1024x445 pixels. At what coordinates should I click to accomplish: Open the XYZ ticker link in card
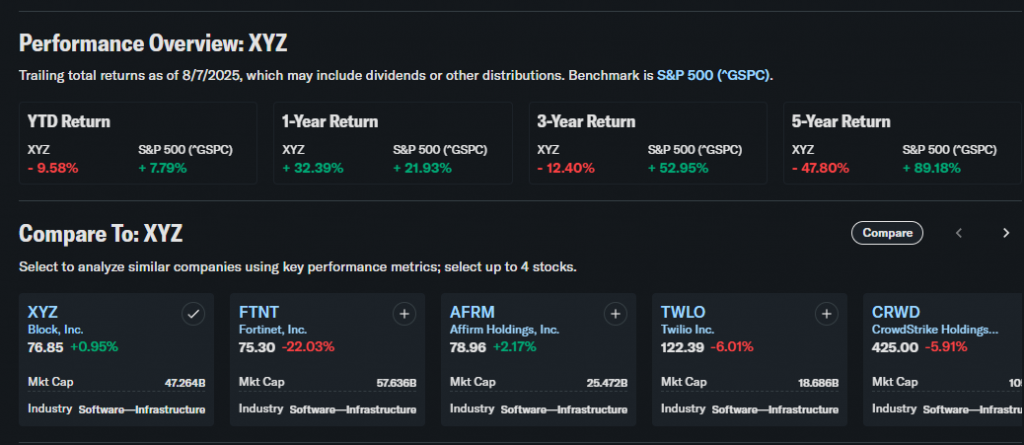43,312
